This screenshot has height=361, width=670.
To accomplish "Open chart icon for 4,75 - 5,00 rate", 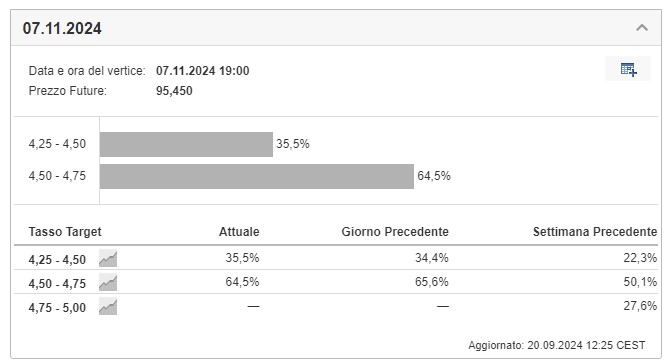I will tap(108, 307).
